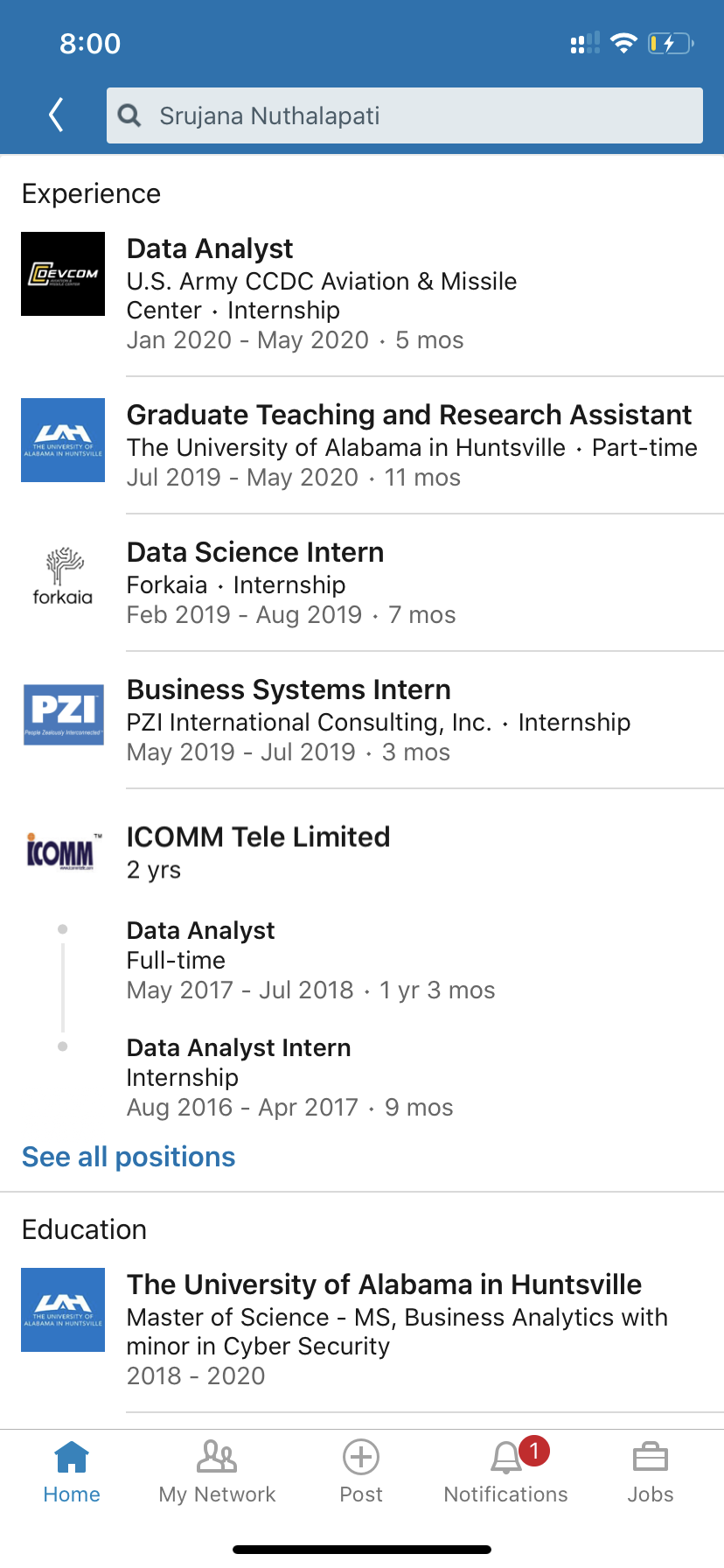Viewport: 724px width, 1568px height.
Task: Tap the ICOMM Tele Limited logo
Action: click(x=63, y=850)
